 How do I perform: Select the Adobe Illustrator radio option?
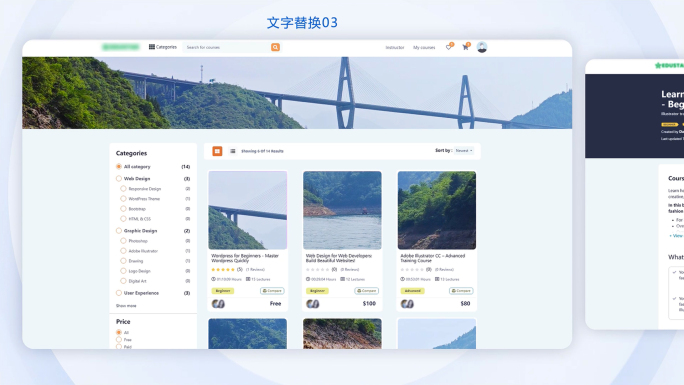pos(123,251)
